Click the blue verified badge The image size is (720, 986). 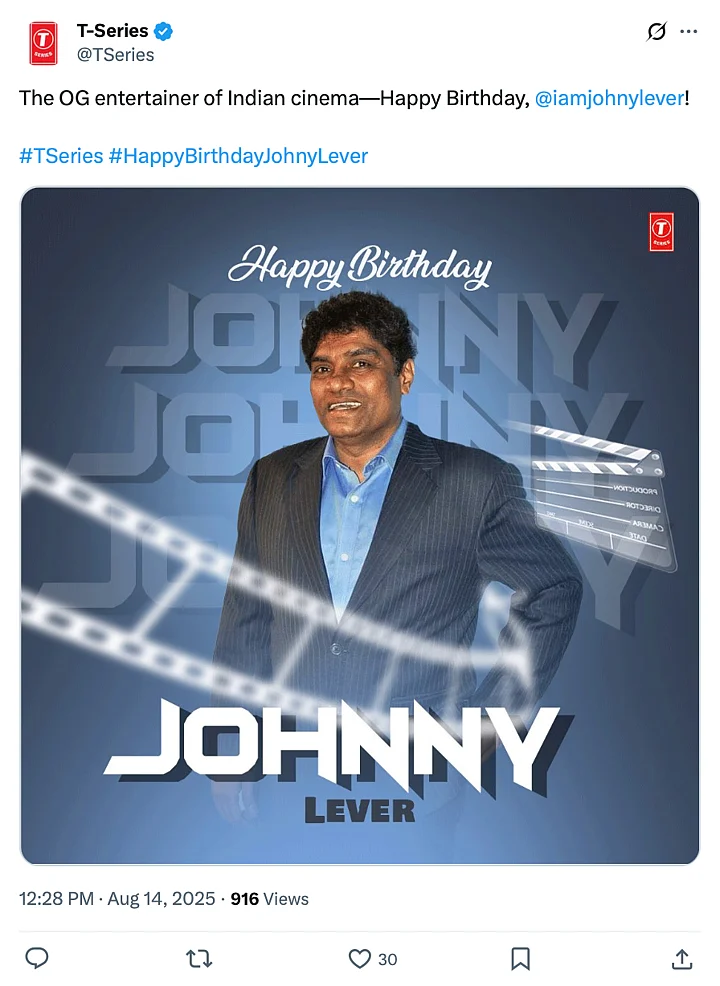163,31
